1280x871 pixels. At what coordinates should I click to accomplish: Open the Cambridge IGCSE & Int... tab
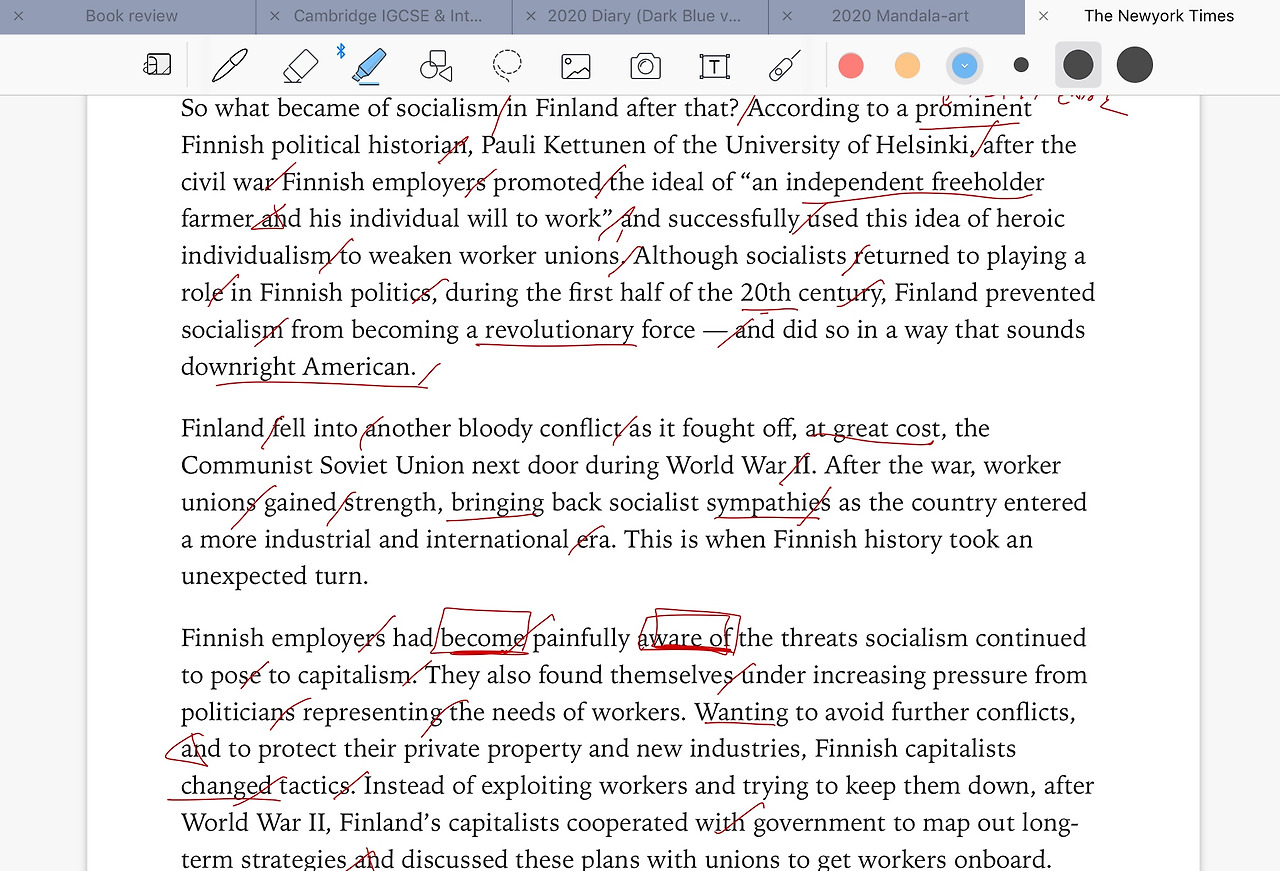coord(388,16)
